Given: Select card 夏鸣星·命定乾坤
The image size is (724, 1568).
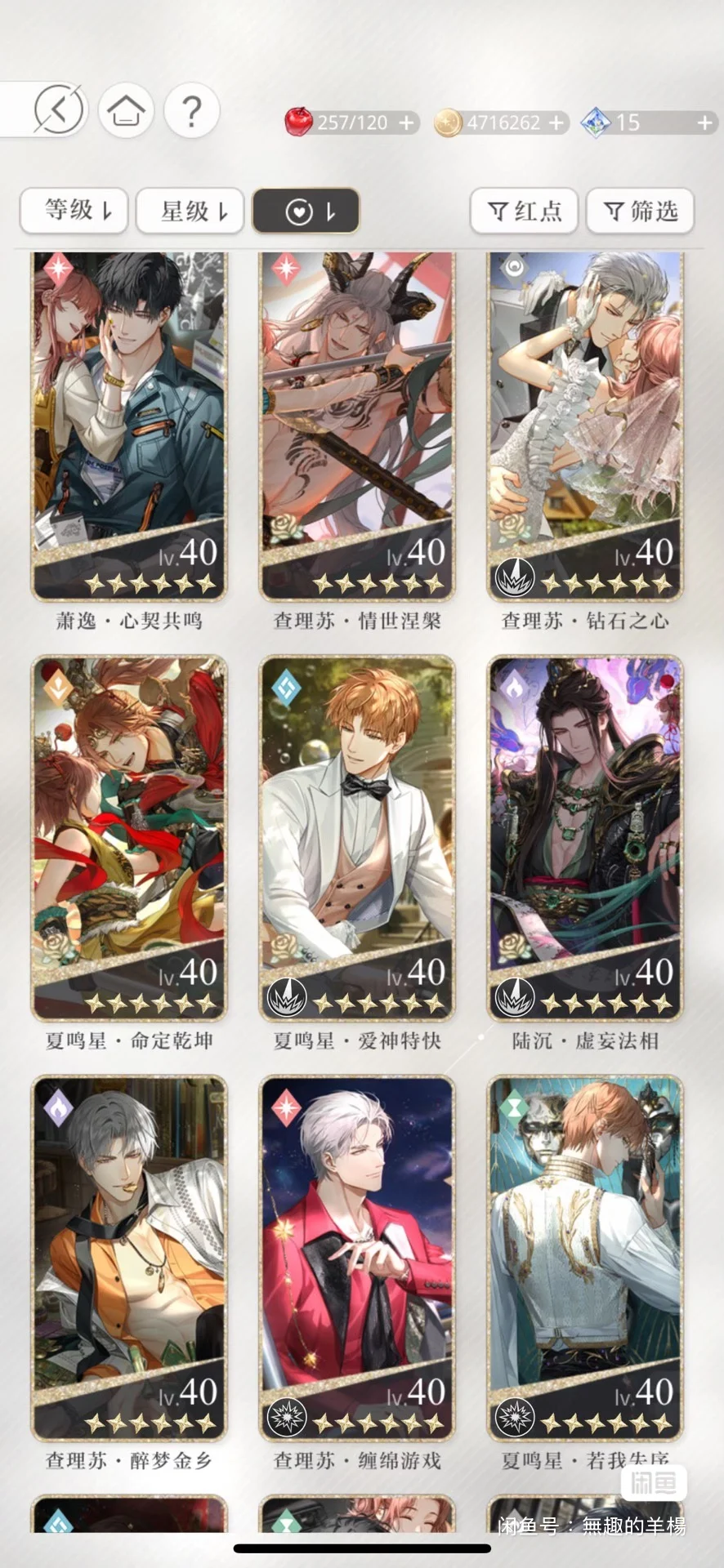Looking at the screenshot, I should [x=129, y=838].
